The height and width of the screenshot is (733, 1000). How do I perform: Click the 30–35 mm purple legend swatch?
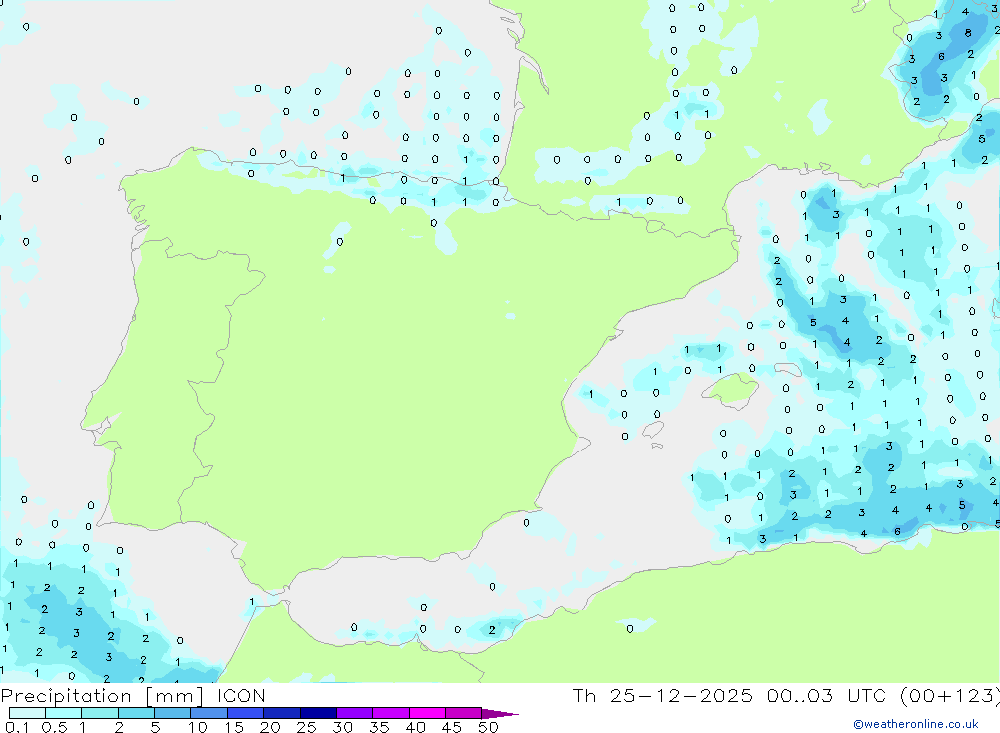[355, 713]
